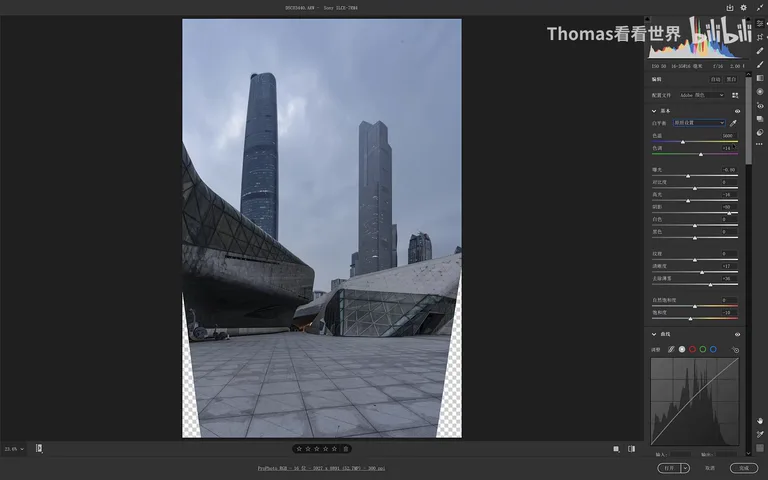Select the green curve channel
768x480 pixels.
(x=703, y=349)
